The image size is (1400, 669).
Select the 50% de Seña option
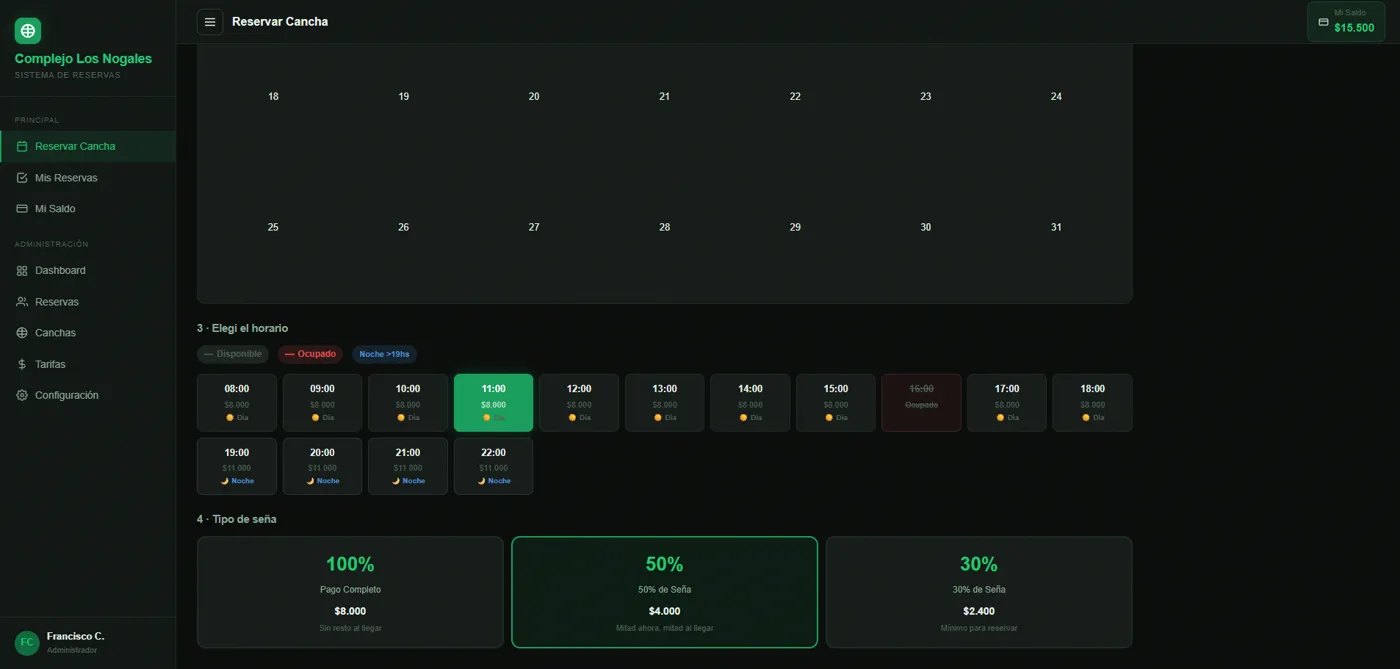664,592
